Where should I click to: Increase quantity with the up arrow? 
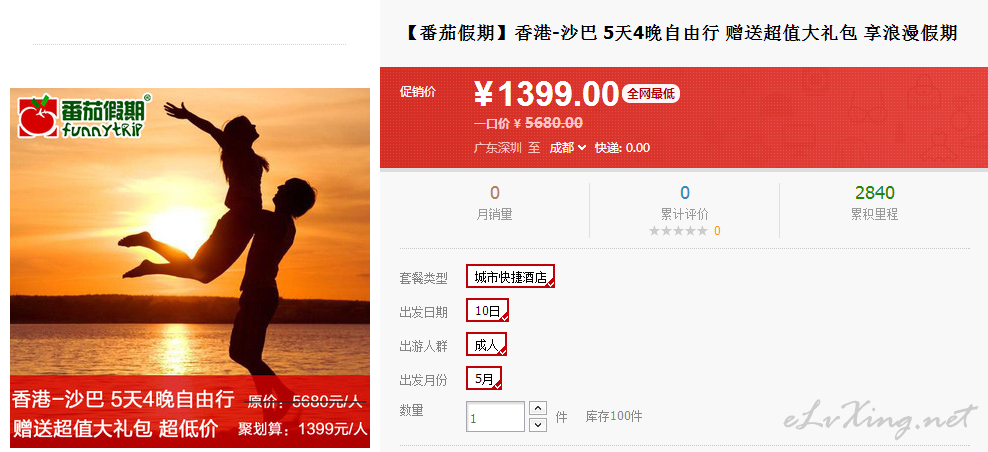pyautogui.click(x=537, y=409)
